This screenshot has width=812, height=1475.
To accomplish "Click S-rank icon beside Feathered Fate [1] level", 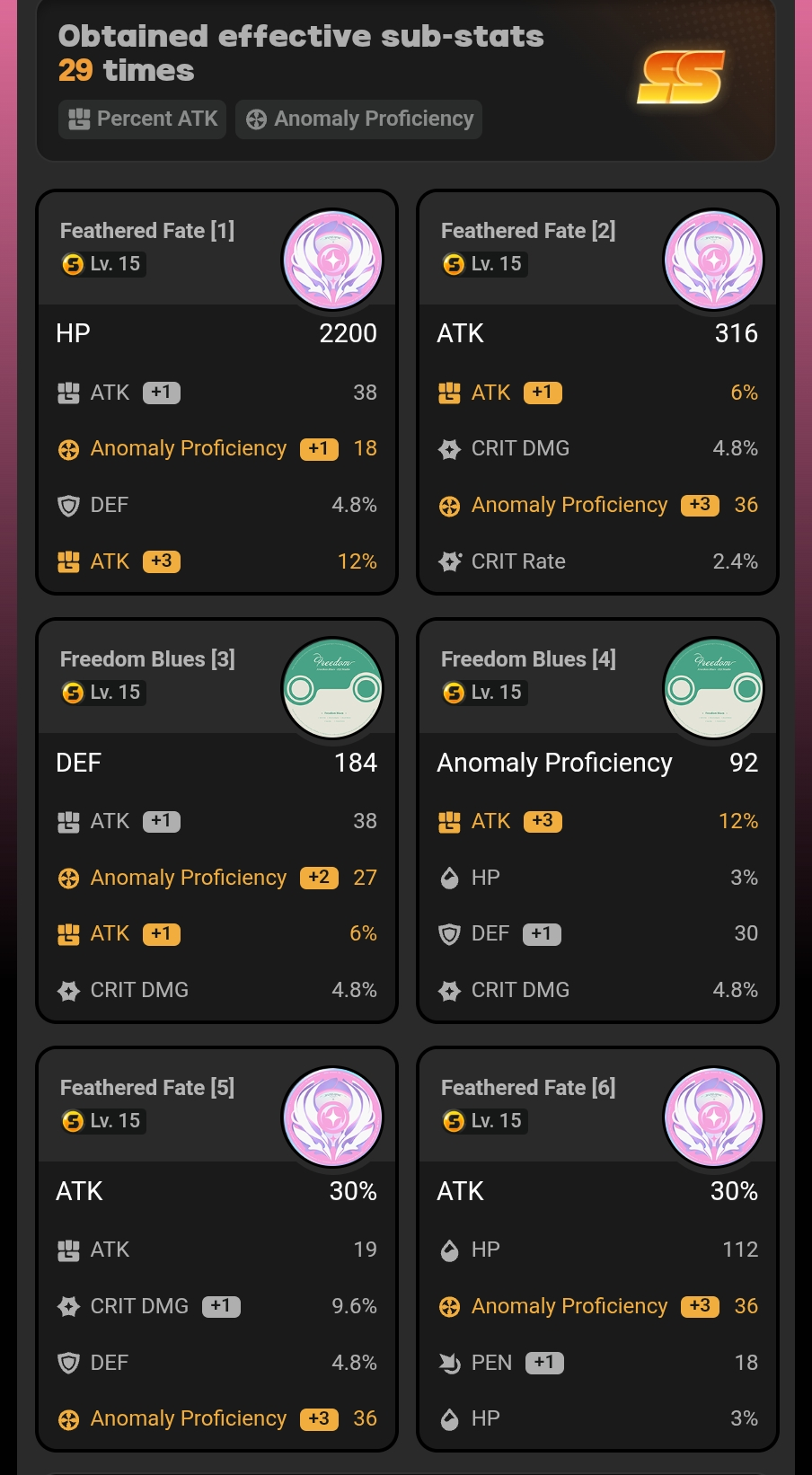I will 73,264.
